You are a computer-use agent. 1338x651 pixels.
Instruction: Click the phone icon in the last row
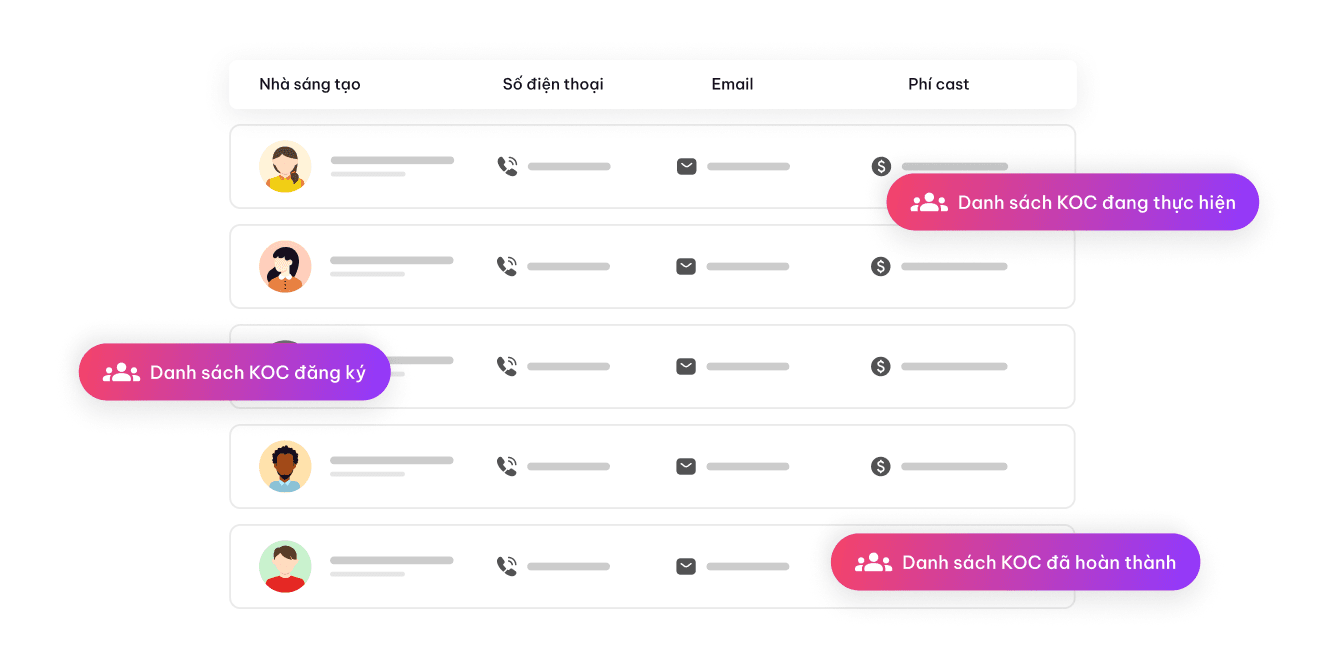(x=507, y=566)
